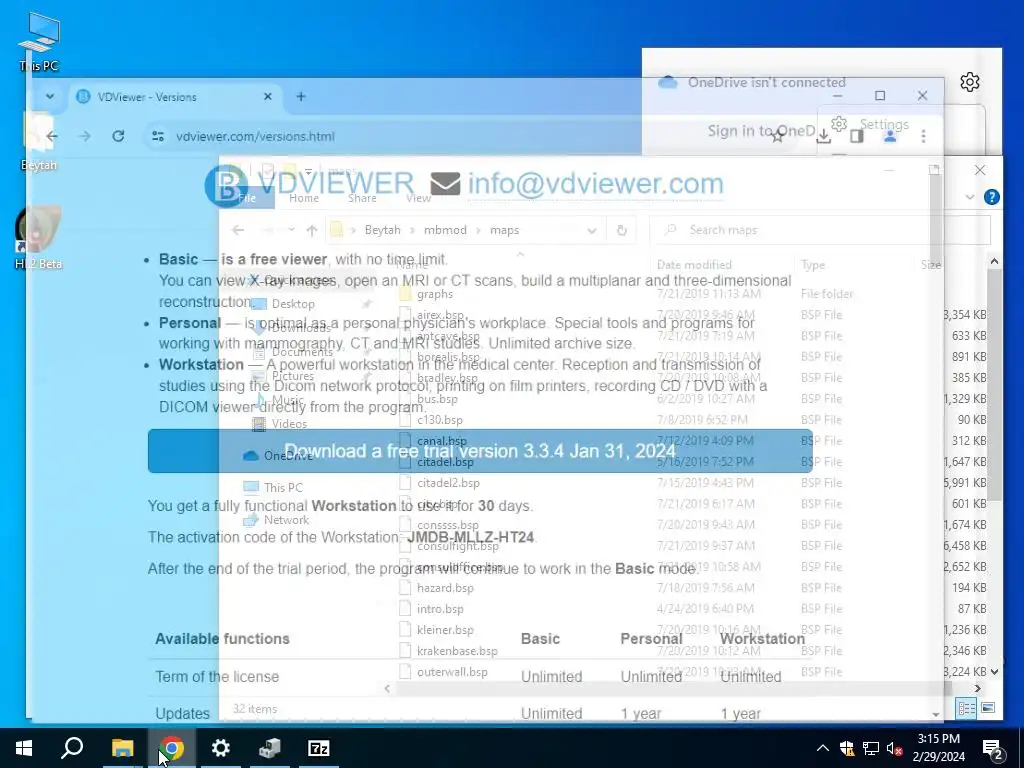Show hidden system tray icons
Image resolution: width=1024 pixels, height=768 pixels.
click(823, 748)
